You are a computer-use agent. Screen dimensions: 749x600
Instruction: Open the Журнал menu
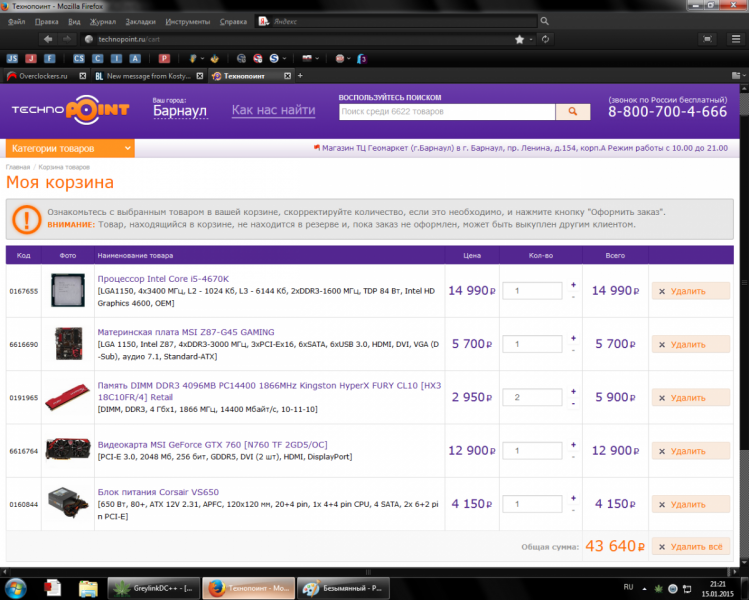pyautogui.click(x=103, y=21)
